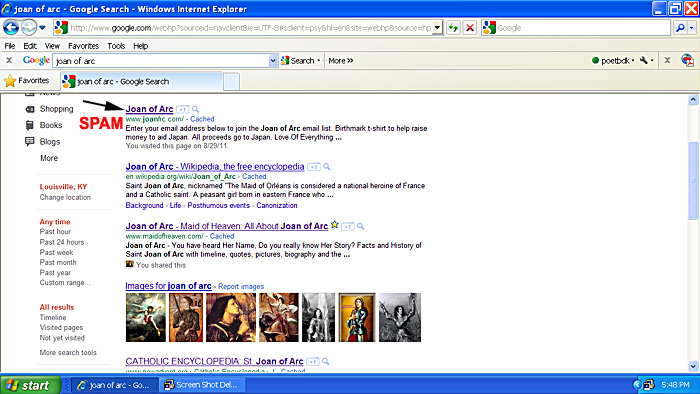Expand More search tools
The image size is (700, 394).
coord(68,353)
